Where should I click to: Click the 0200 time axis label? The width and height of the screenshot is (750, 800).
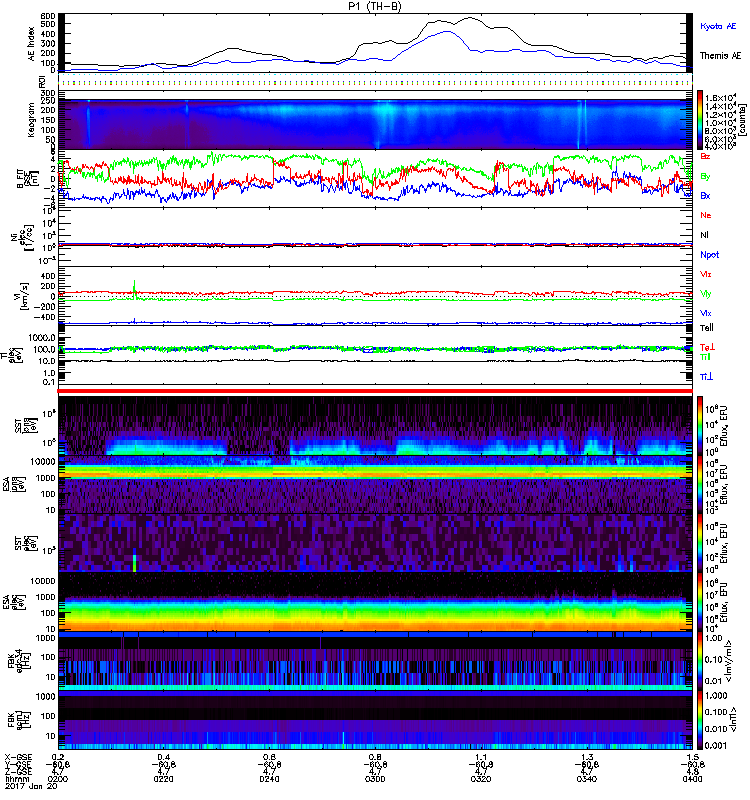coord(57,779)
